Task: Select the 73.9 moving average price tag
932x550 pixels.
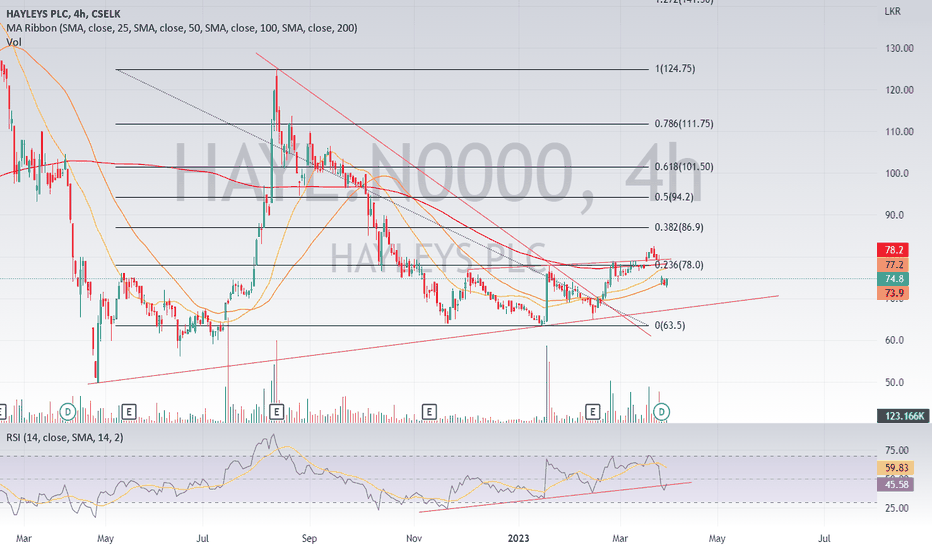Action: point(893,293)
